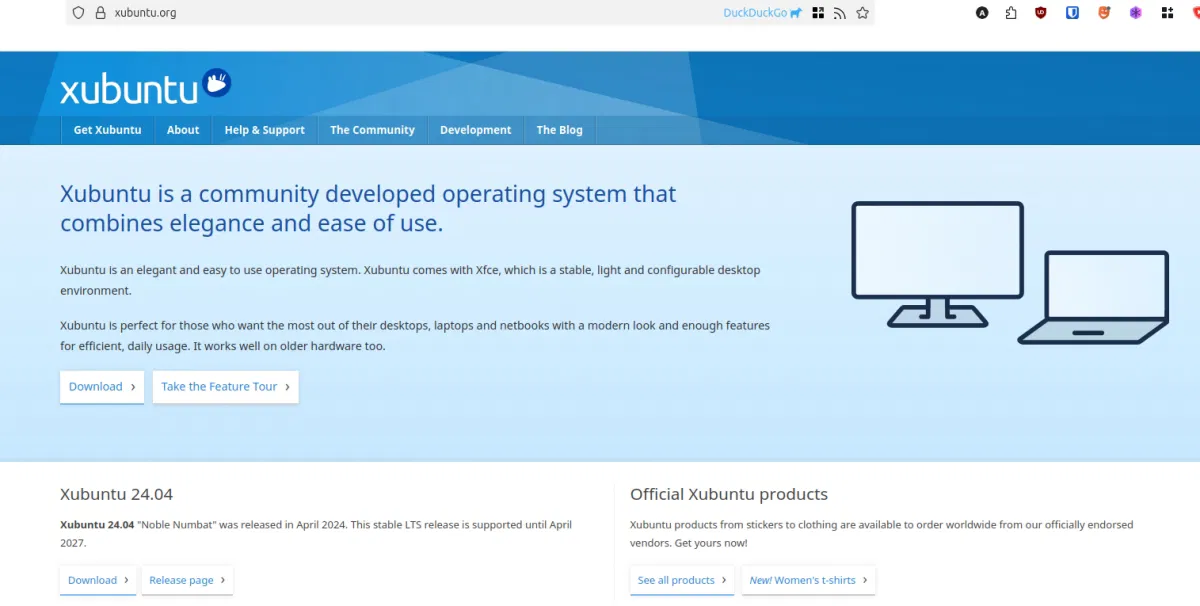Click the black circle A extension icon
The width and height of the screenshot is (1200, 606).
point(982,13)
